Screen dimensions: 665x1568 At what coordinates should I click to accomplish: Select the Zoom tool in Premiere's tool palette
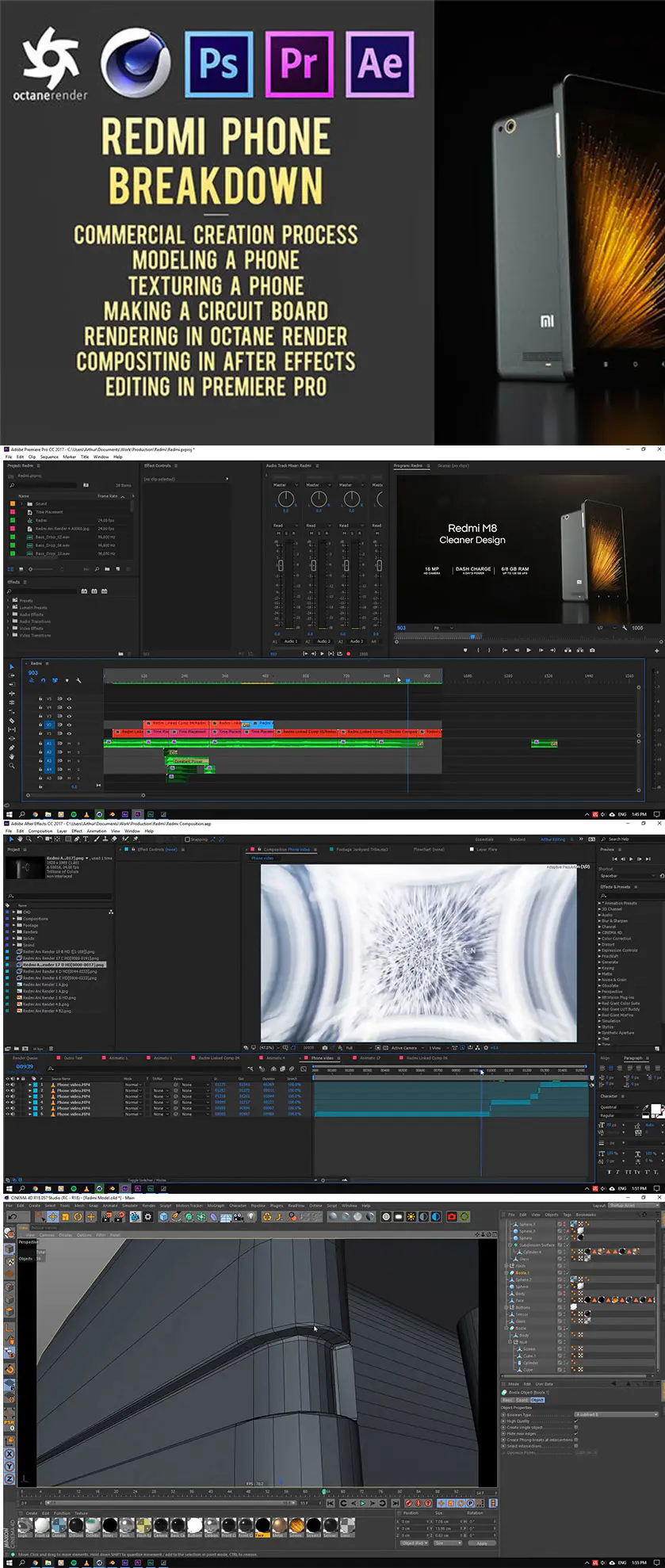pyautogui.click(x=11, y=766)
